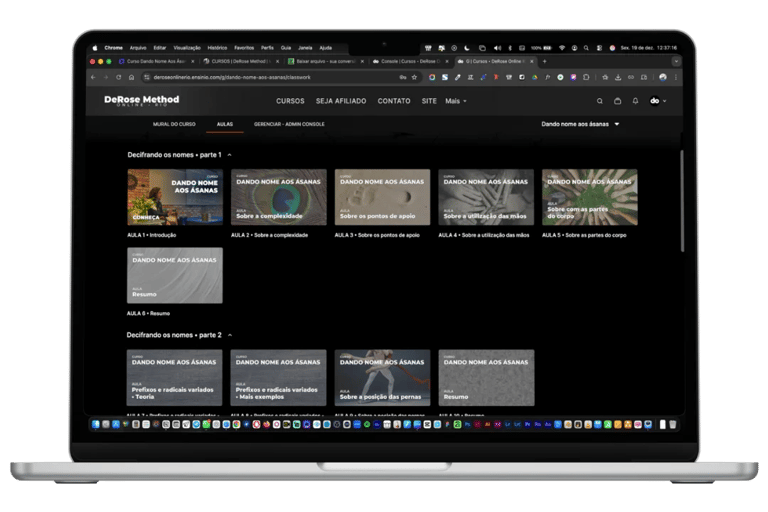Image resolution: width=768 pixels, height=512 pixels.
Task: Switch to 'Console | Cursos' browser tab
Action: coord(408,61)
